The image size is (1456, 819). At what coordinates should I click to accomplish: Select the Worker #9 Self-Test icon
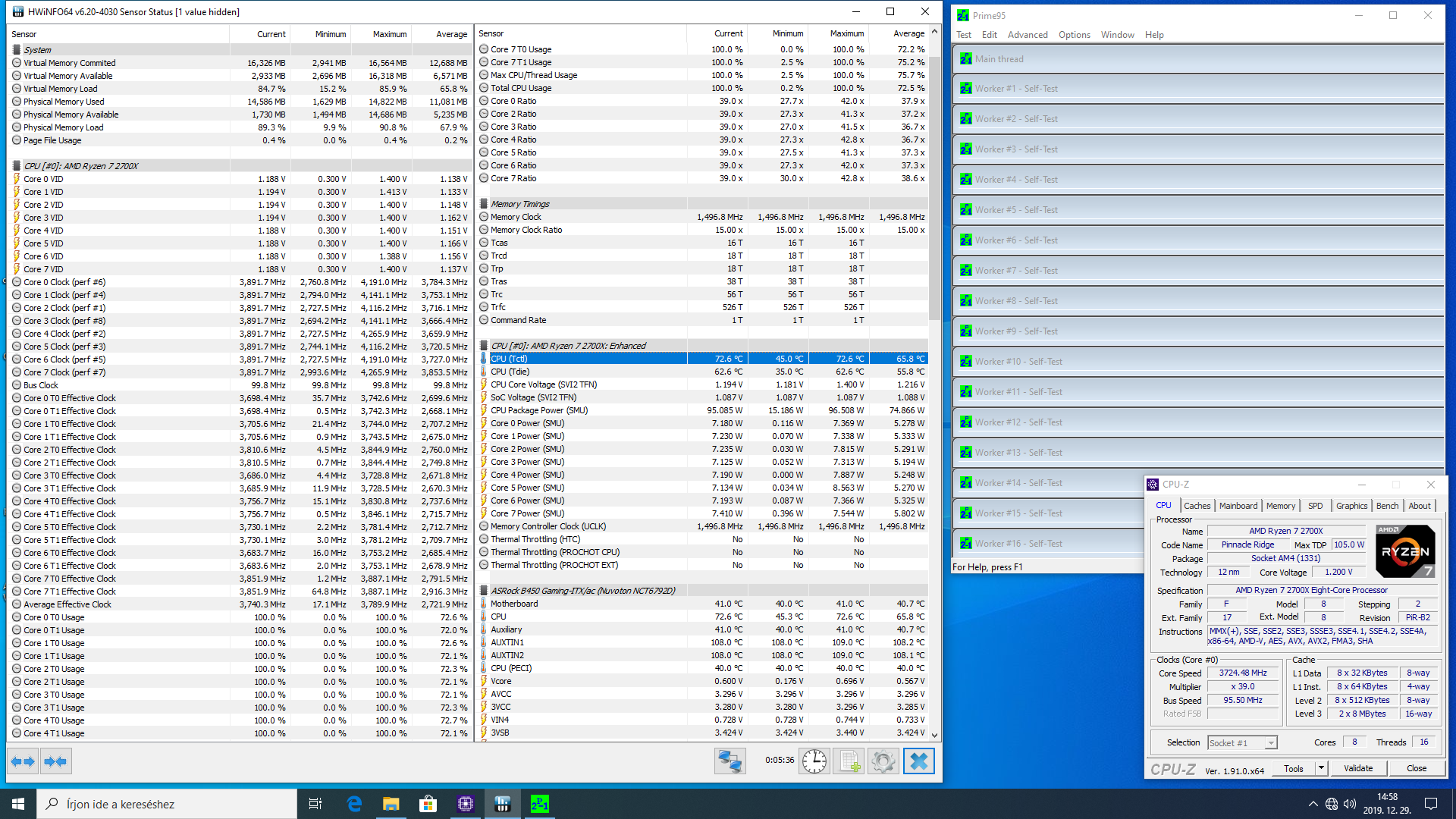[965, 331]
